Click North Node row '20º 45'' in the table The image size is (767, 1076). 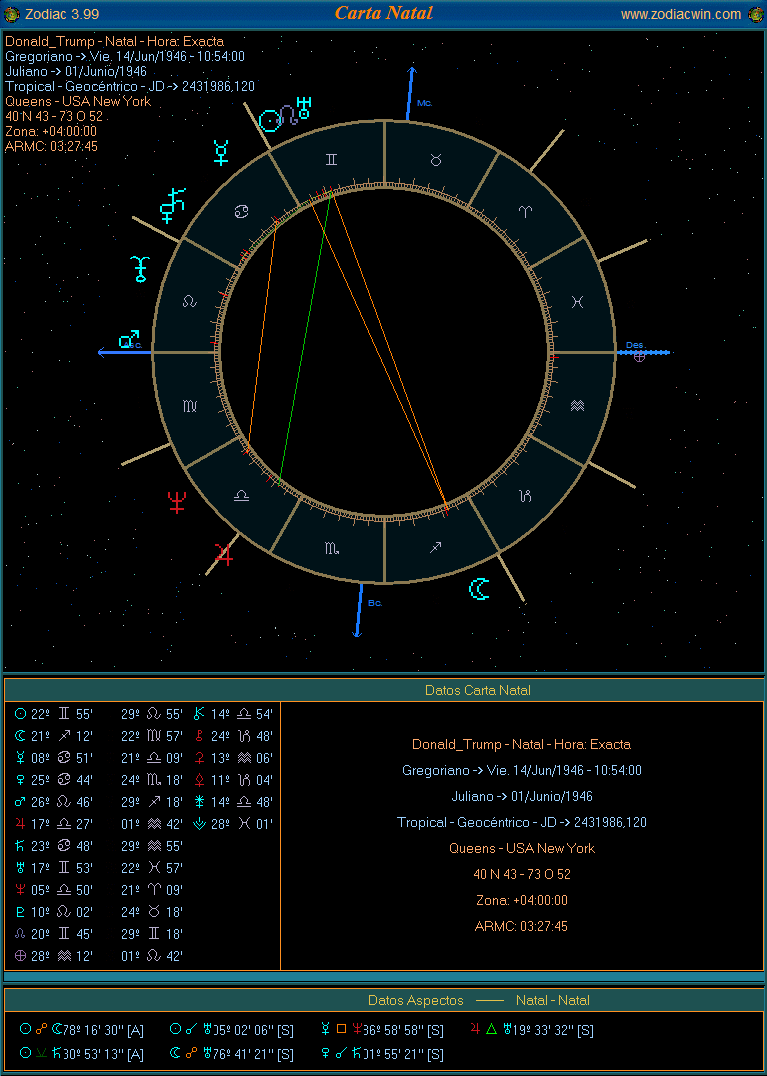[54, 934]
